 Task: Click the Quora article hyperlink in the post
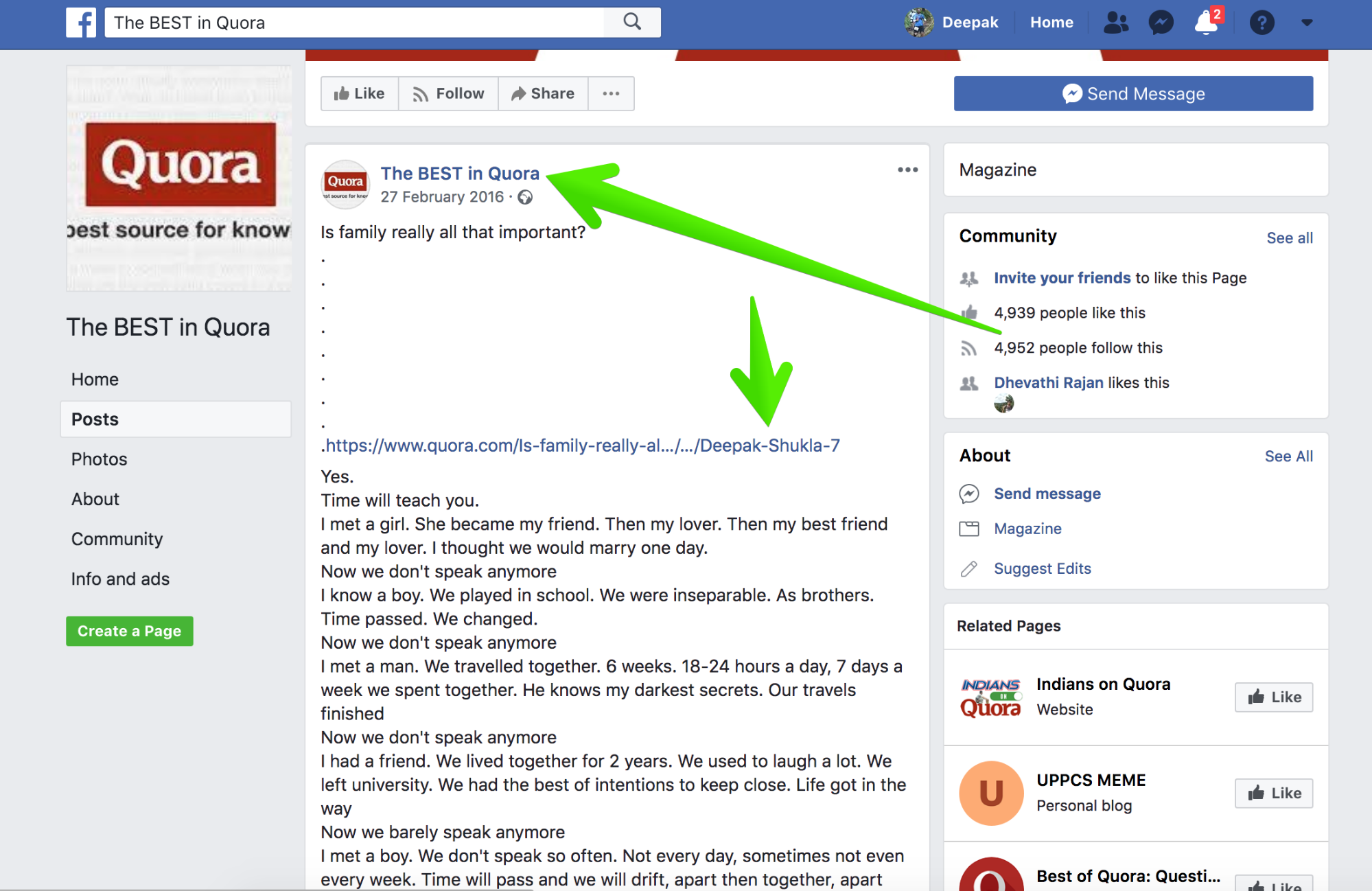tap(583, 444)
